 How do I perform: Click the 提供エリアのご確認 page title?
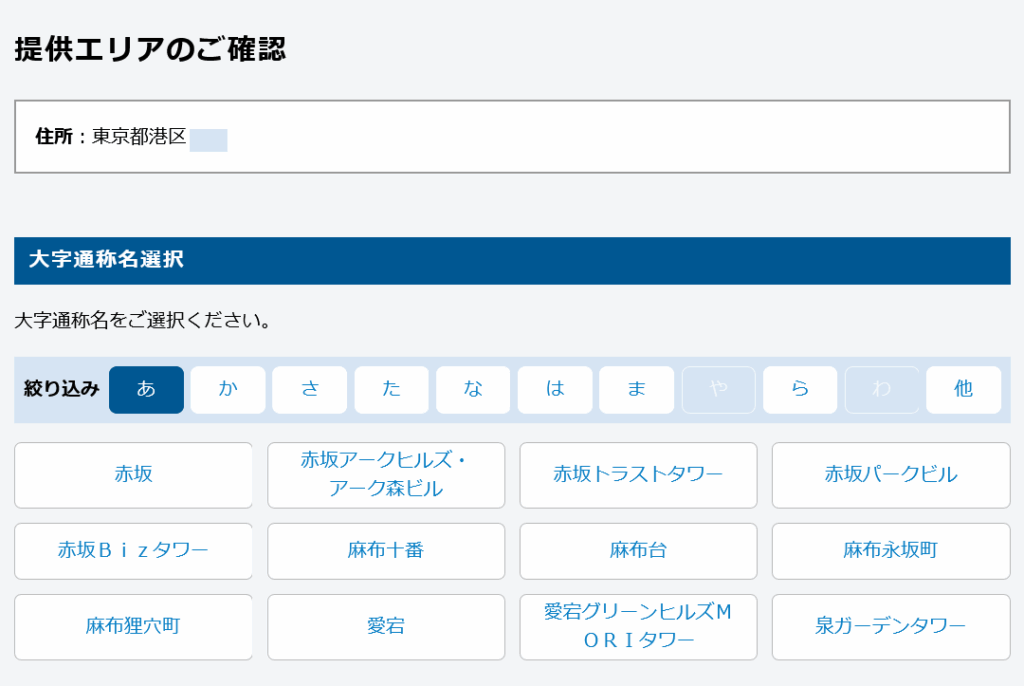click(x=150, y=49)
